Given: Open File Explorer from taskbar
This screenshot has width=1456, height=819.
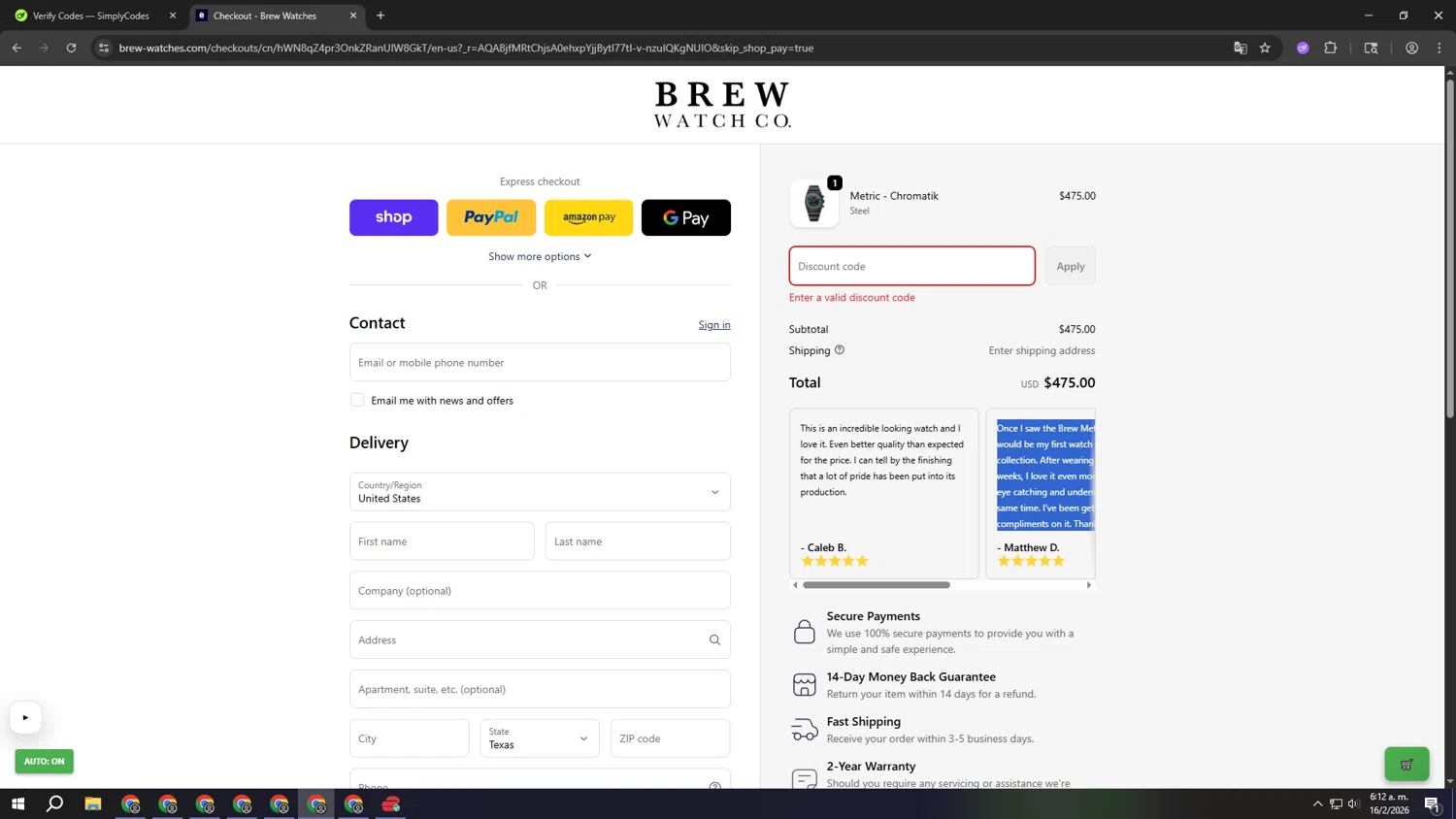Looking at the screenshot, I should tap(93, 803).
